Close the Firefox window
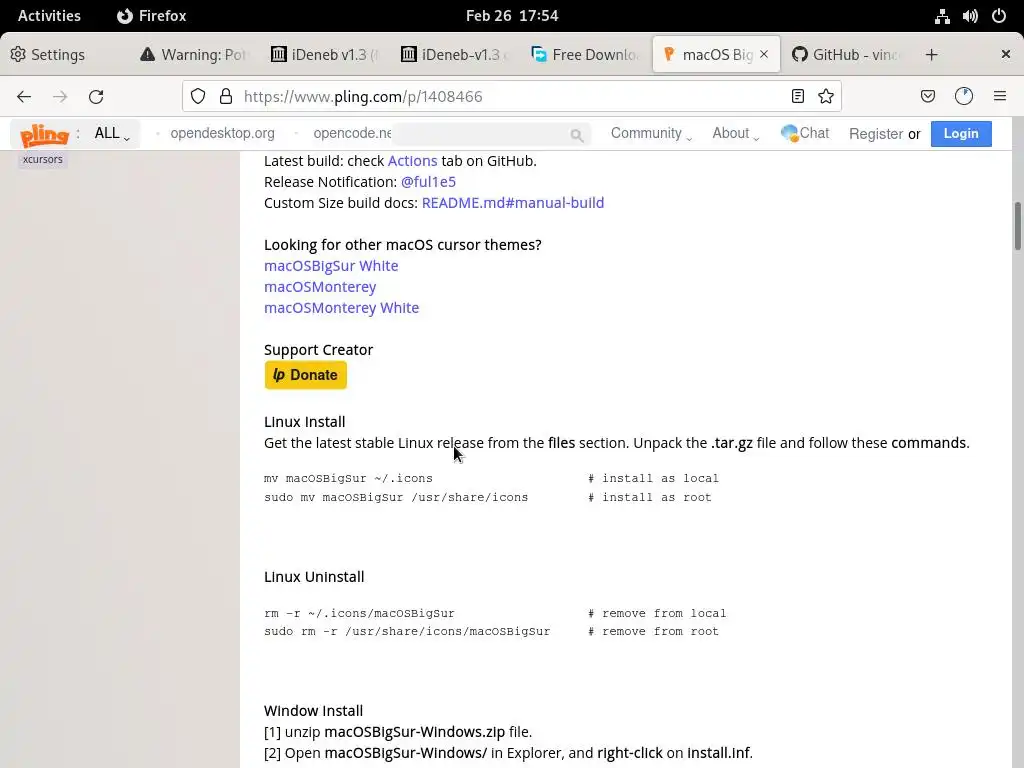The width and height of the screenshot is (1024, 768). pos(1006,54)
